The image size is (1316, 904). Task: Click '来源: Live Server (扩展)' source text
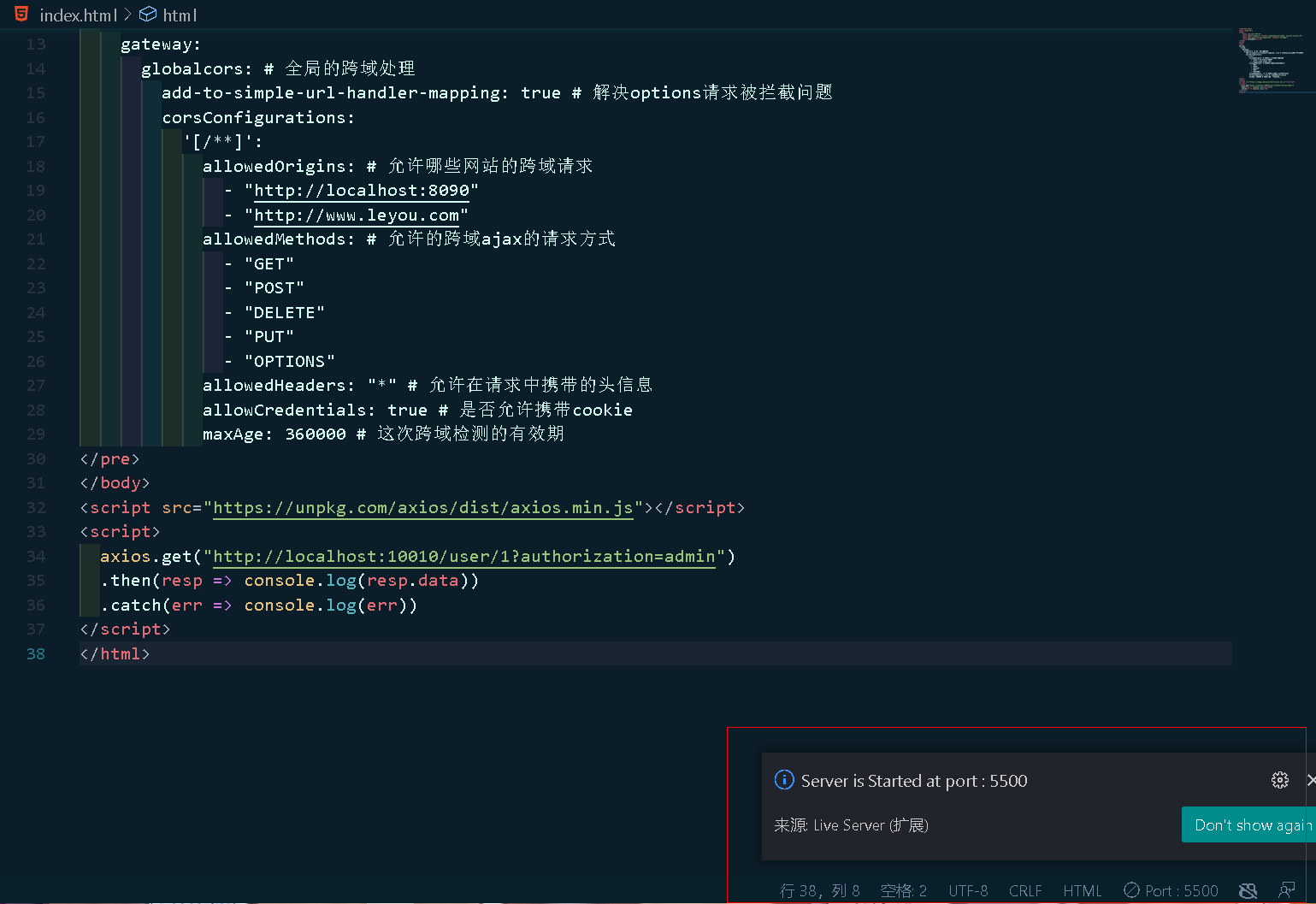pos(851,825)
